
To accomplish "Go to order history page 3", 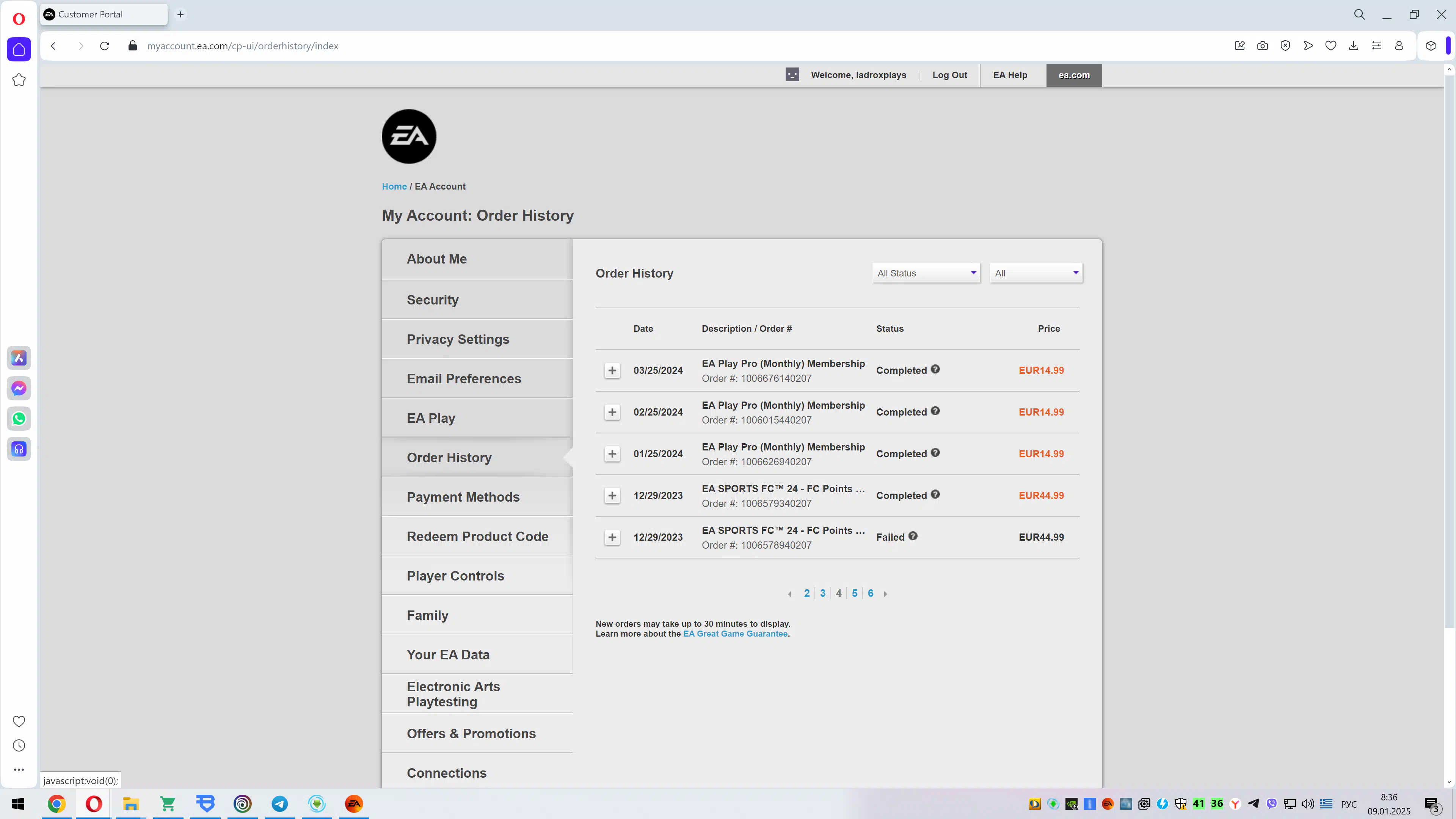I will 822,593.
